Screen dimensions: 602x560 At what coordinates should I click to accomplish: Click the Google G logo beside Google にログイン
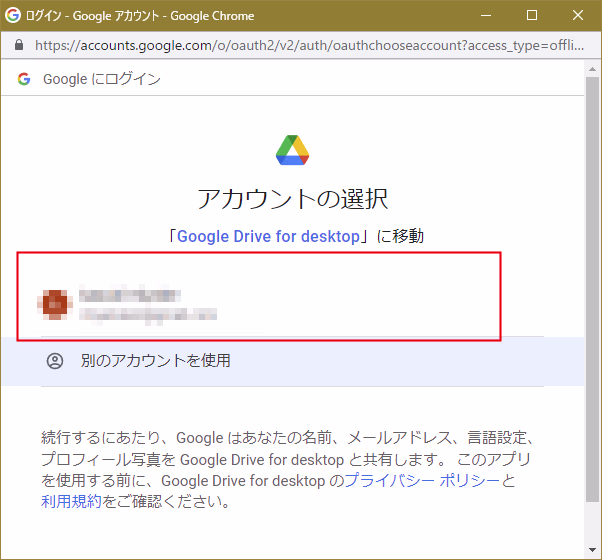[x=24, y=79]
